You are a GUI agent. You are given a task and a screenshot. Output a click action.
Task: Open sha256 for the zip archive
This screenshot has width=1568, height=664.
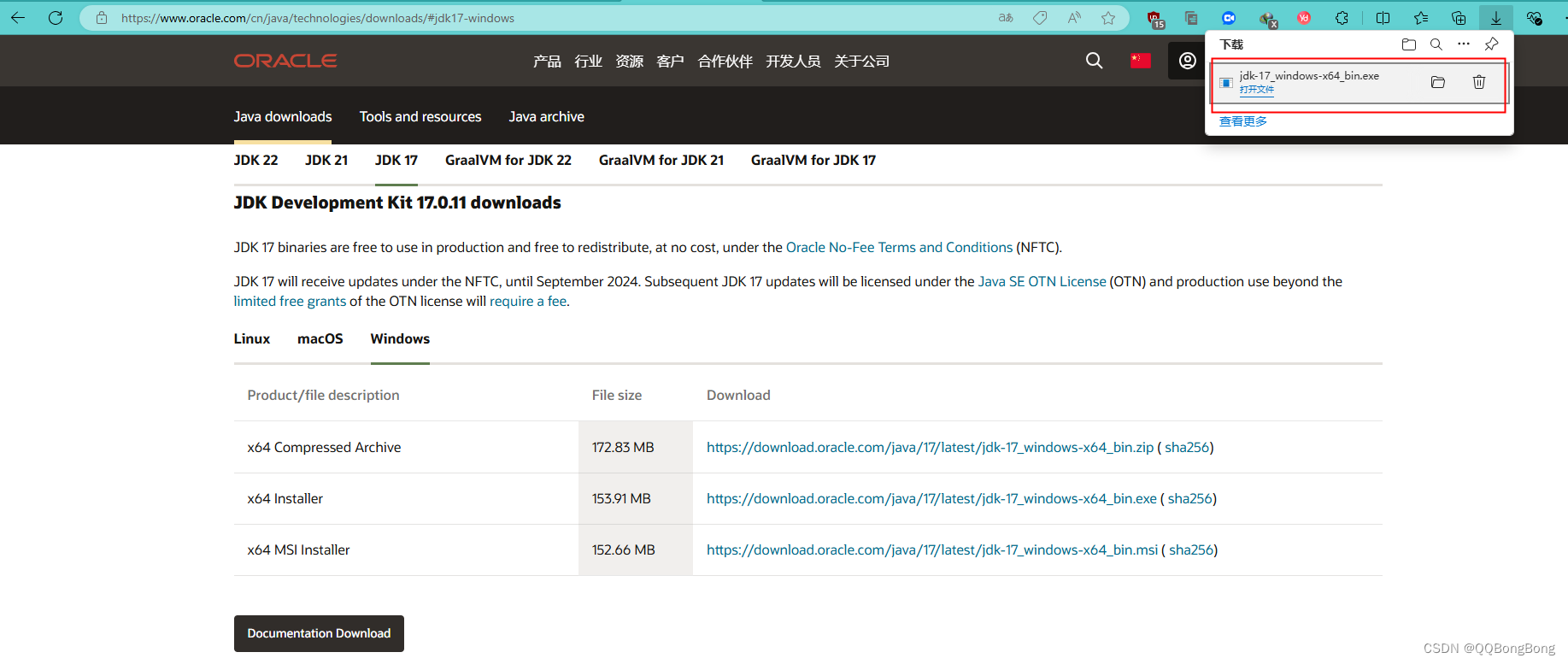point(1187,448)
